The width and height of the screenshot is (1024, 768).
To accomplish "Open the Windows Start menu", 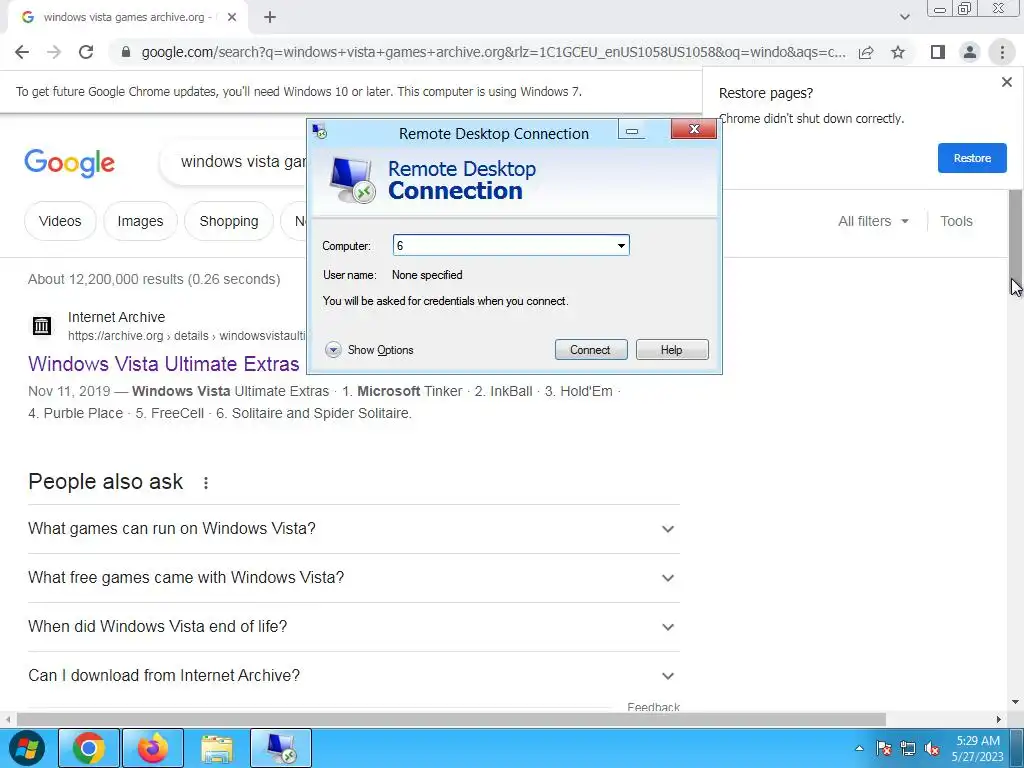I will (26, 748).
